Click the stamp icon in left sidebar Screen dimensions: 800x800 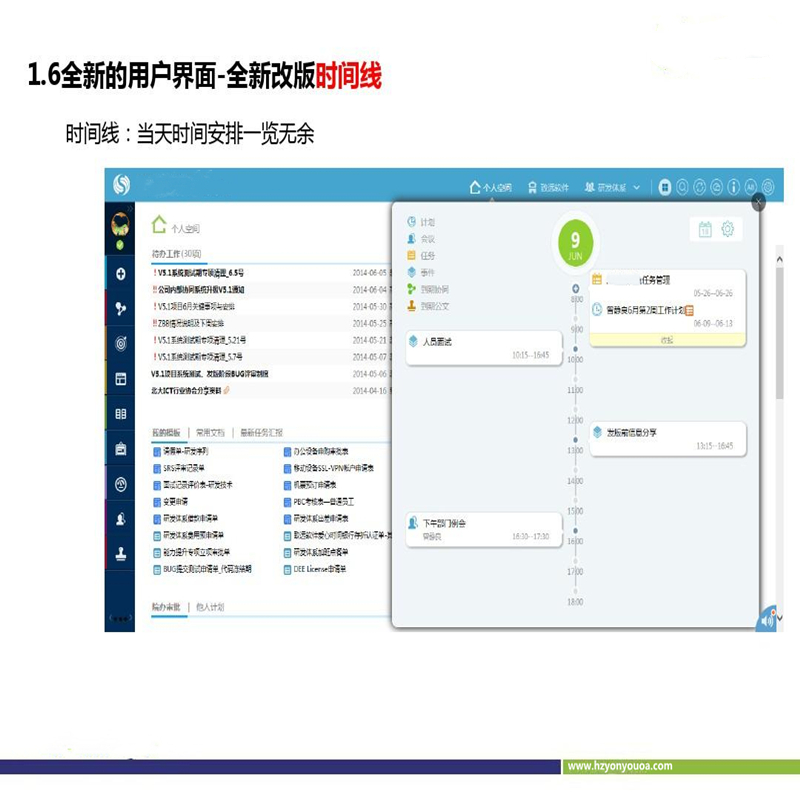(x=121, y=554)
